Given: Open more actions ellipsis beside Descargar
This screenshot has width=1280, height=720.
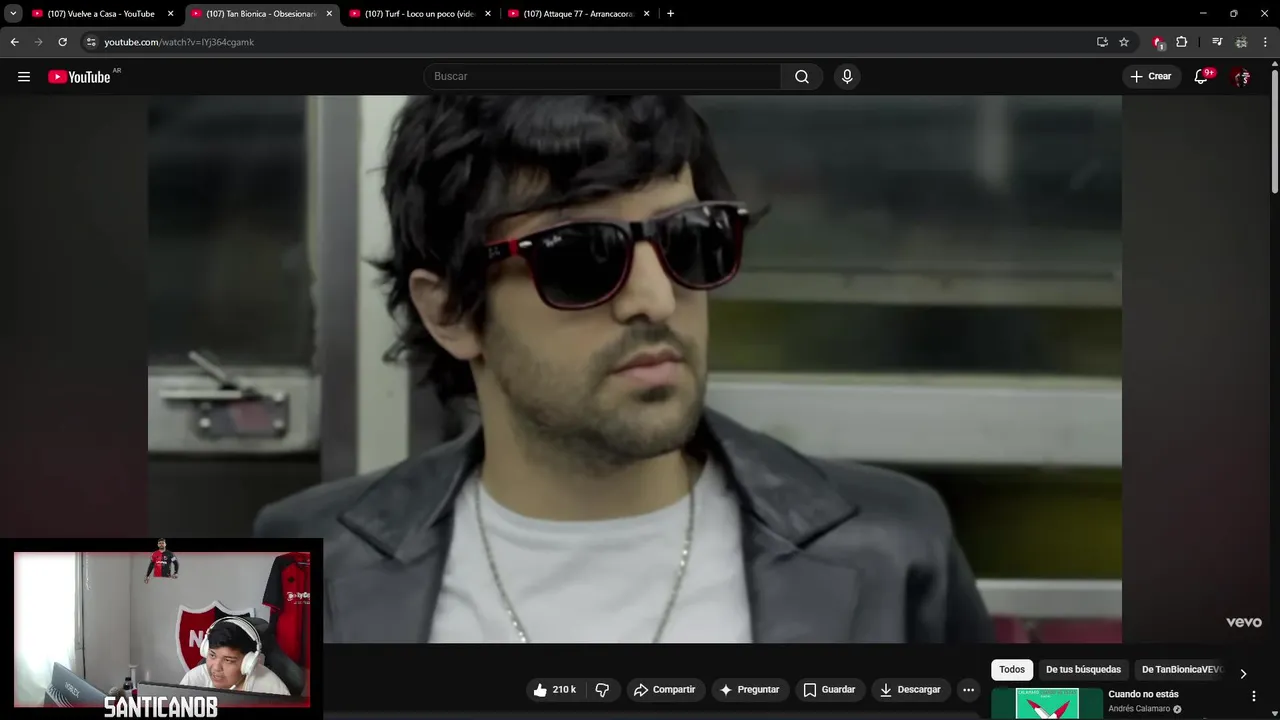Looking at the screenshot, I should [968, 690].
